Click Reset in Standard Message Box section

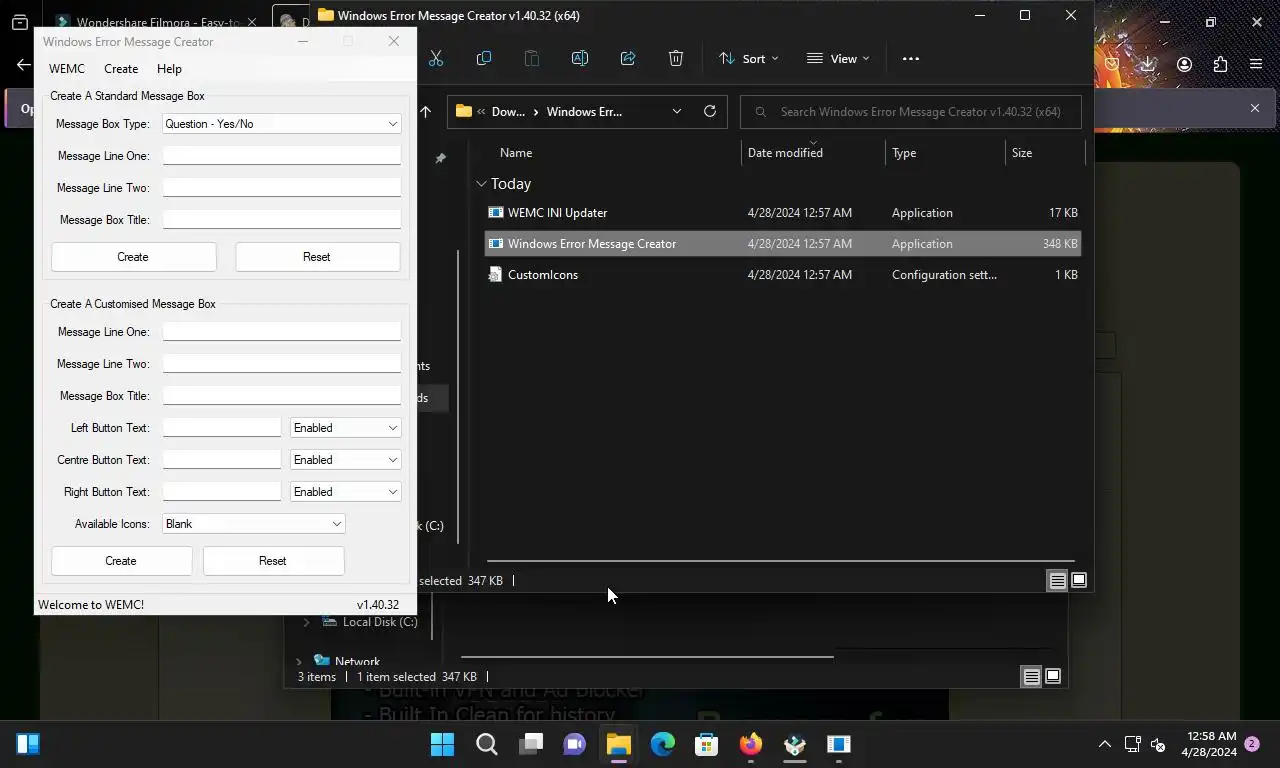(317, 257)
